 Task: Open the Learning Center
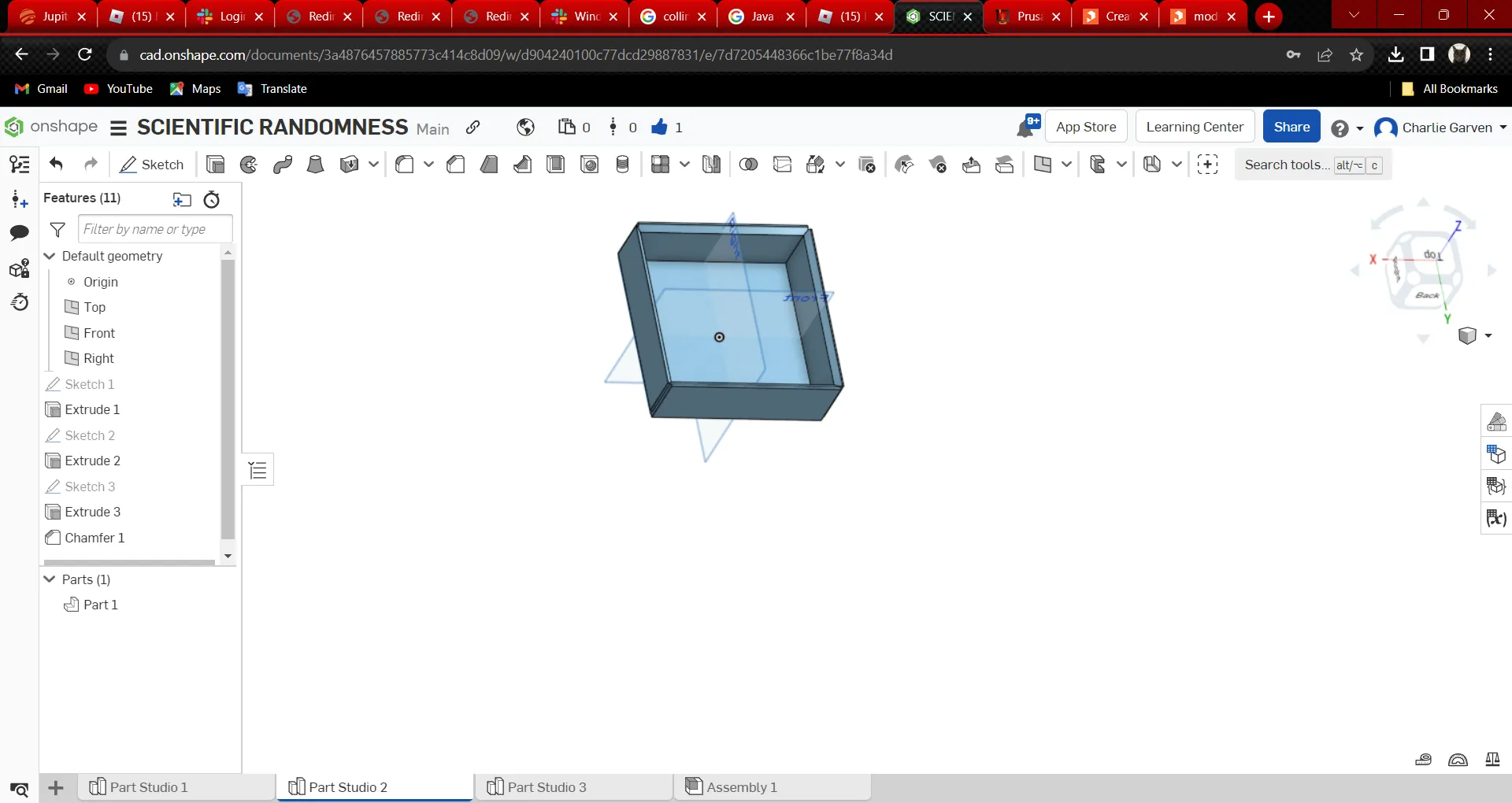[1194, 126]
